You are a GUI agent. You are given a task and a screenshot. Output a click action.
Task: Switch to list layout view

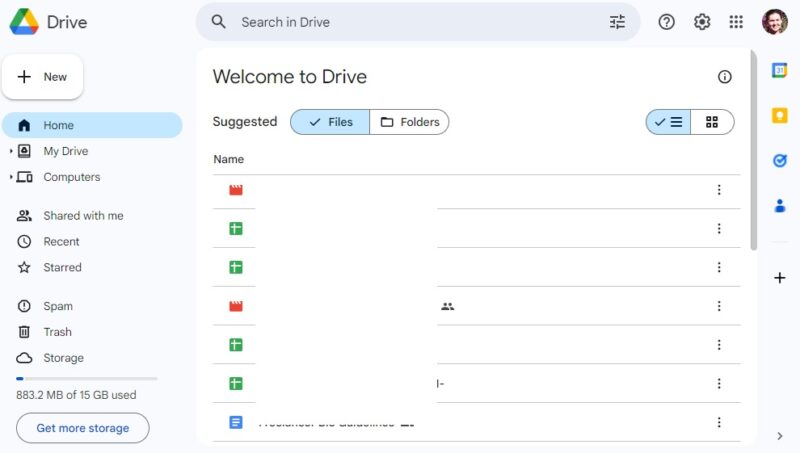tap(668, 122)
